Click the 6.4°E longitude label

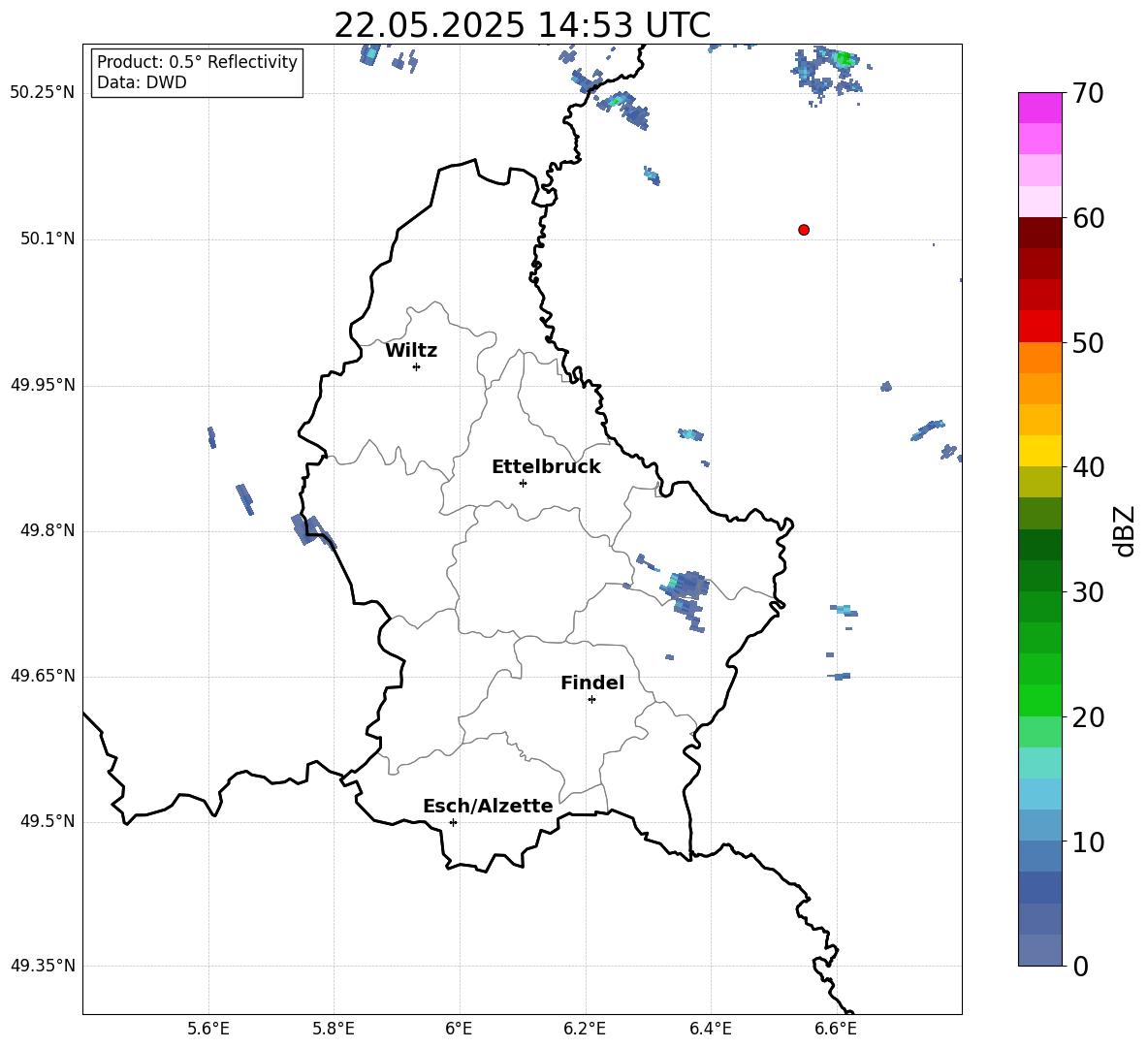click(x=711, y=1030)
